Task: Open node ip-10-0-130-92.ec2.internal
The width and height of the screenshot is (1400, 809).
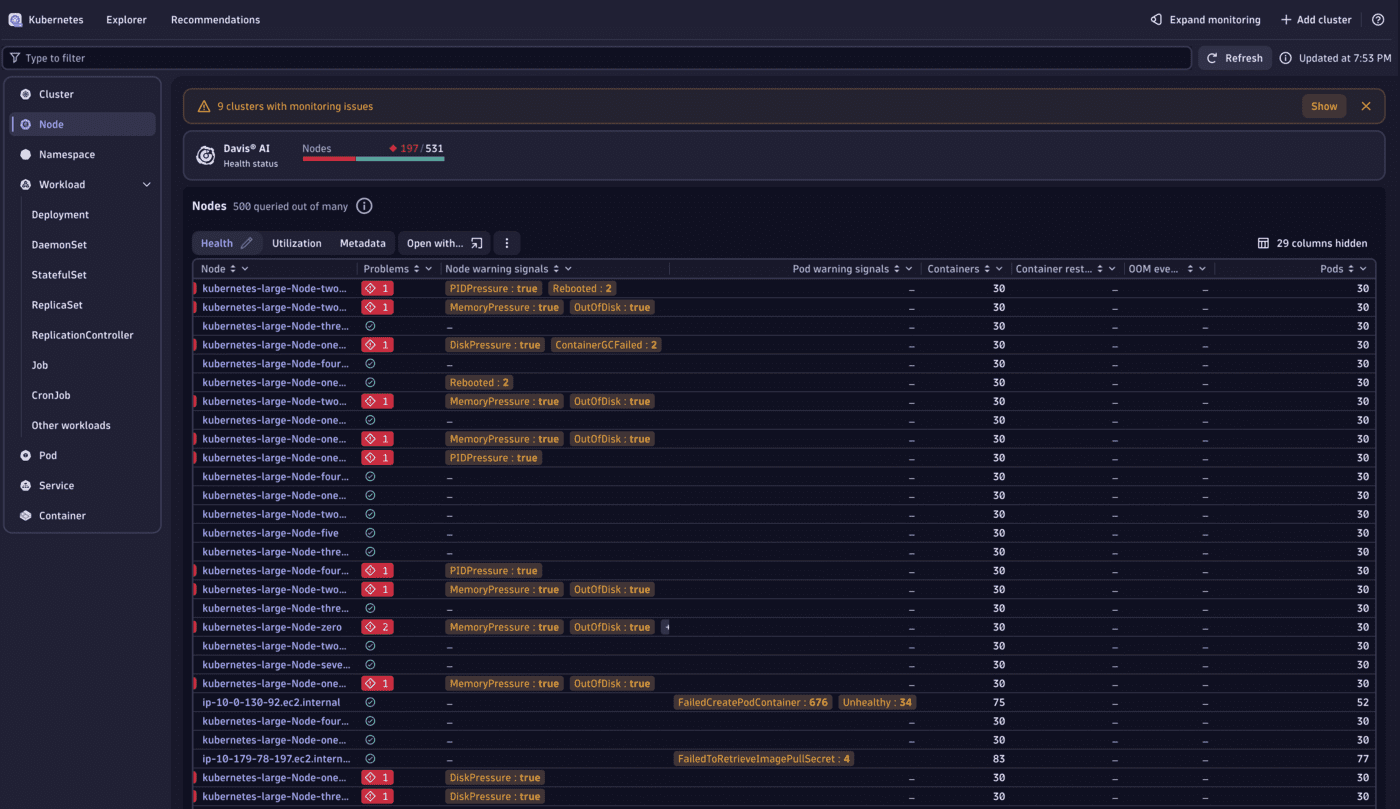Action: click(271, 702)
